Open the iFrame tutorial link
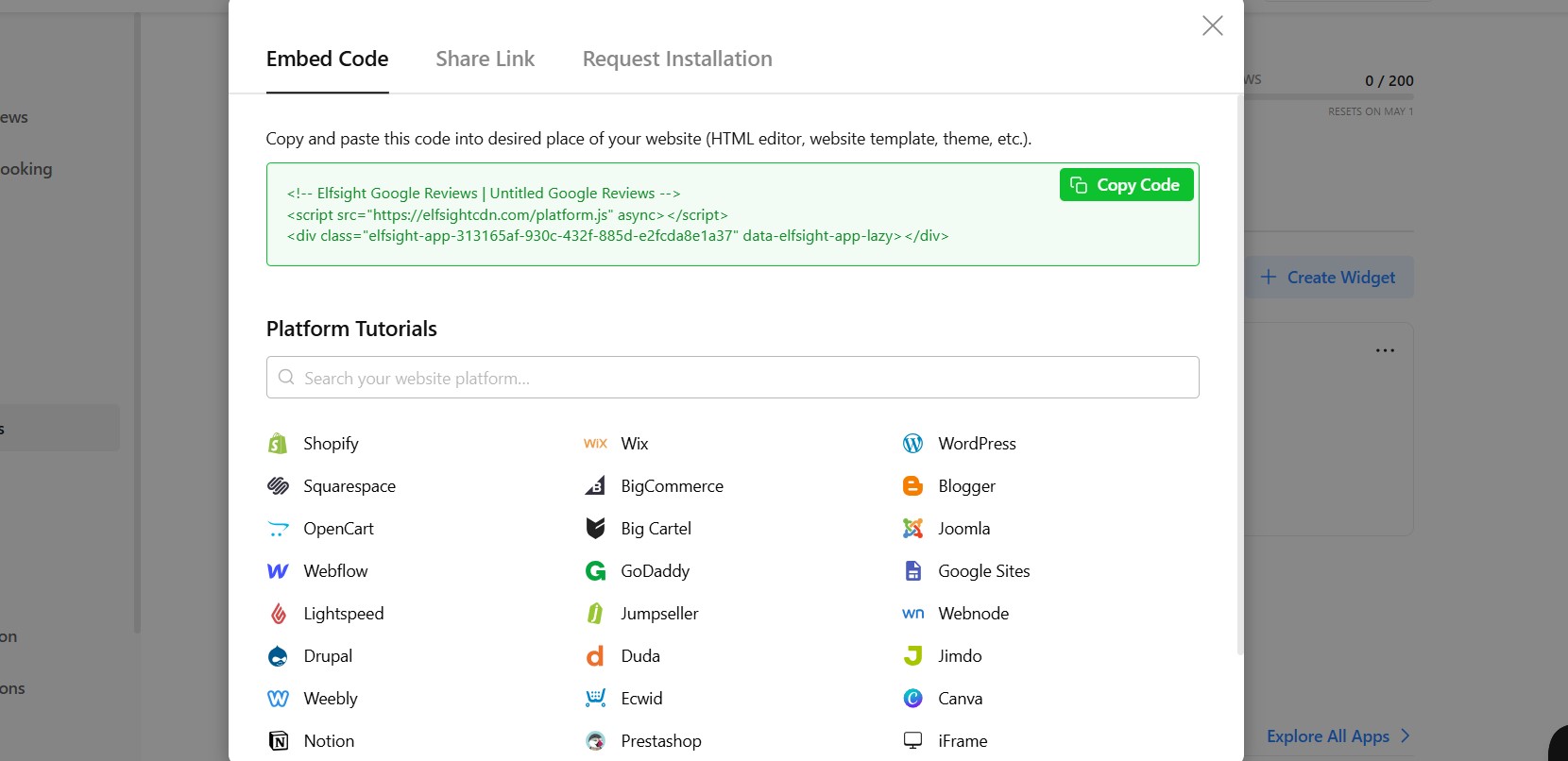 (963, 741)
